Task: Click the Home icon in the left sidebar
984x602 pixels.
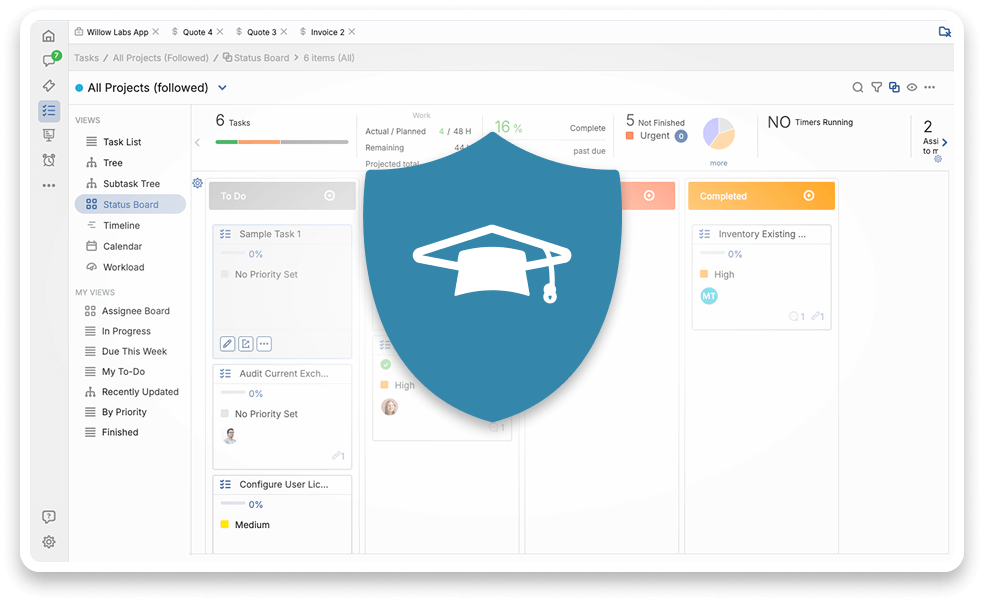Action: 48,35
